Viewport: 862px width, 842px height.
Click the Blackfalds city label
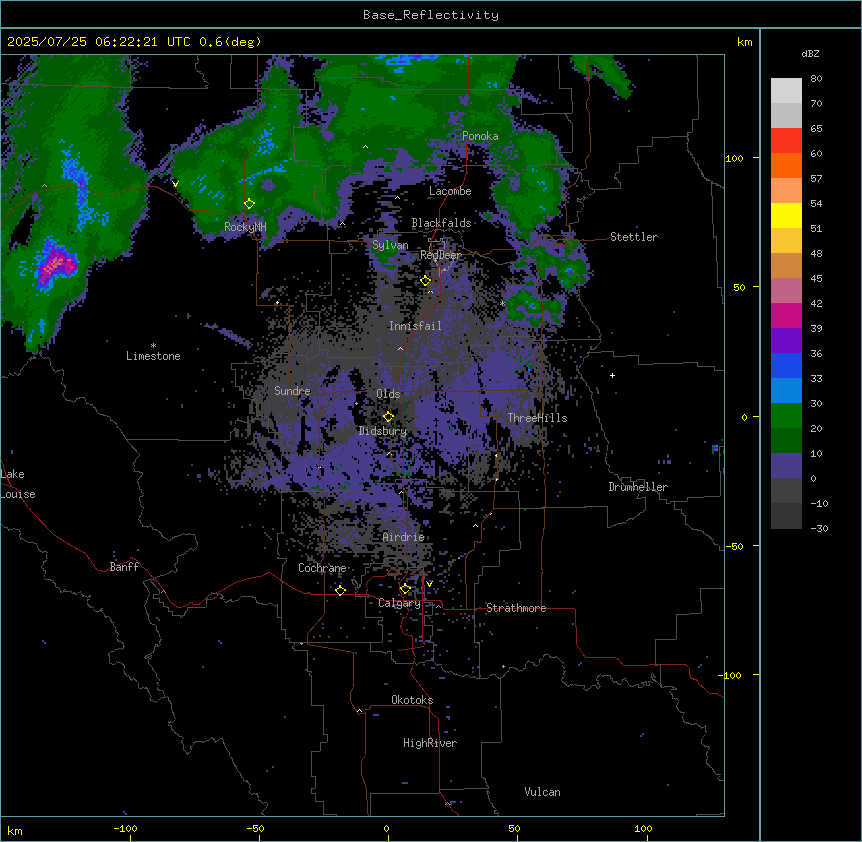click(441, 223)
